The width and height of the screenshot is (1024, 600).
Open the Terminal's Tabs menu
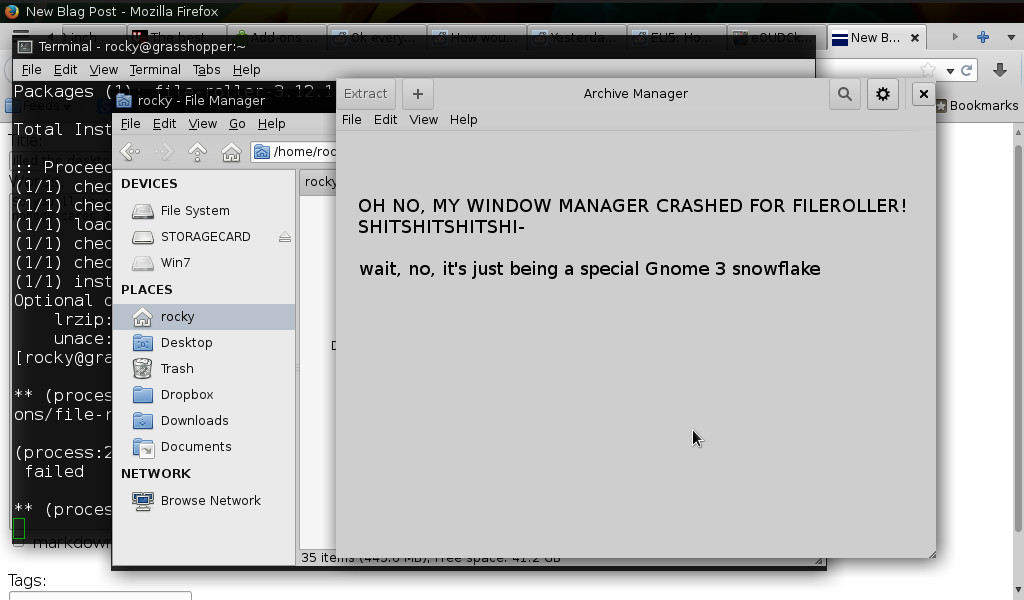click(x=206, y=70)
